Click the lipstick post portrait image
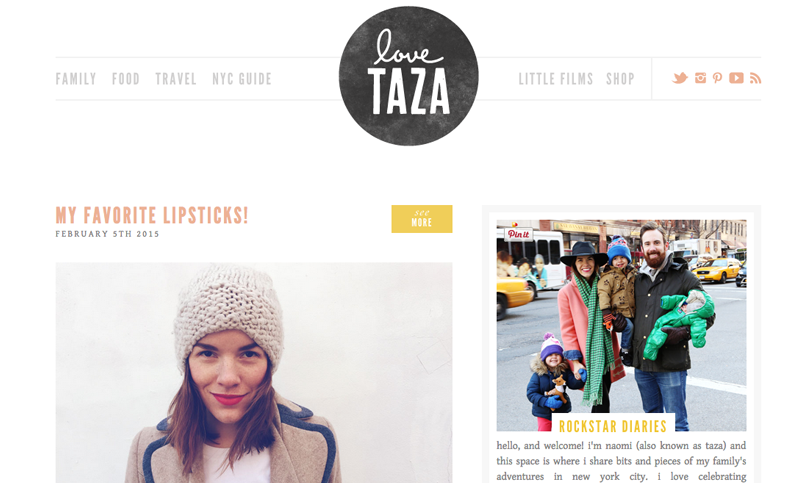The height and width of the screenshot is (483, 809). point(254,373)
